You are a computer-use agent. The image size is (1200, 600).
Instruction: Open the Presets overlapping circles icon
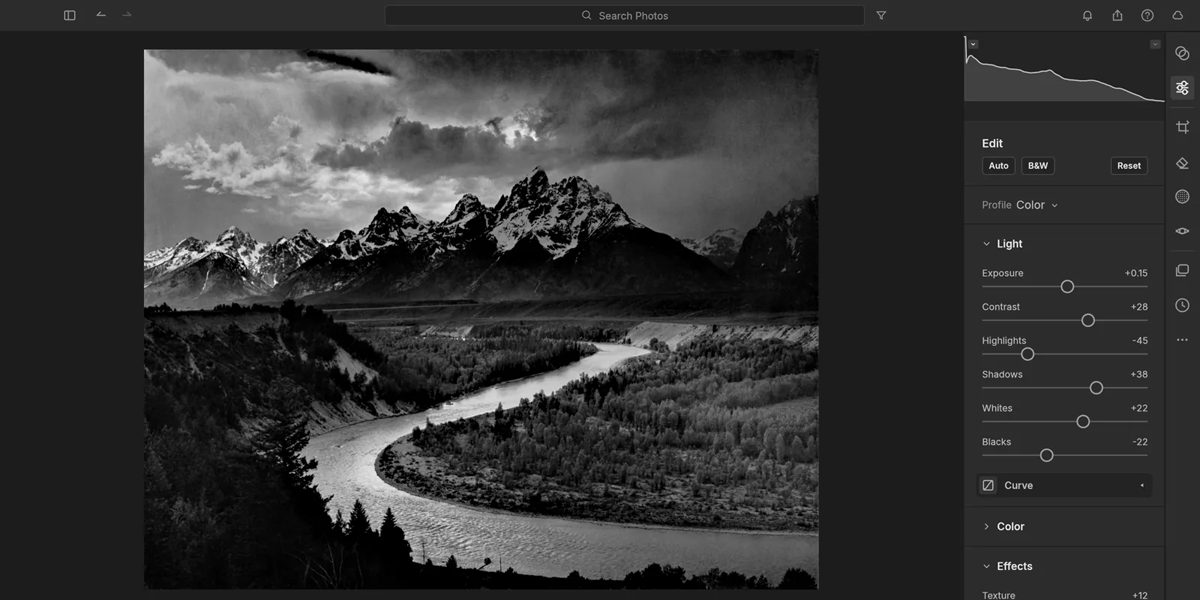[x=1182, y=54]
